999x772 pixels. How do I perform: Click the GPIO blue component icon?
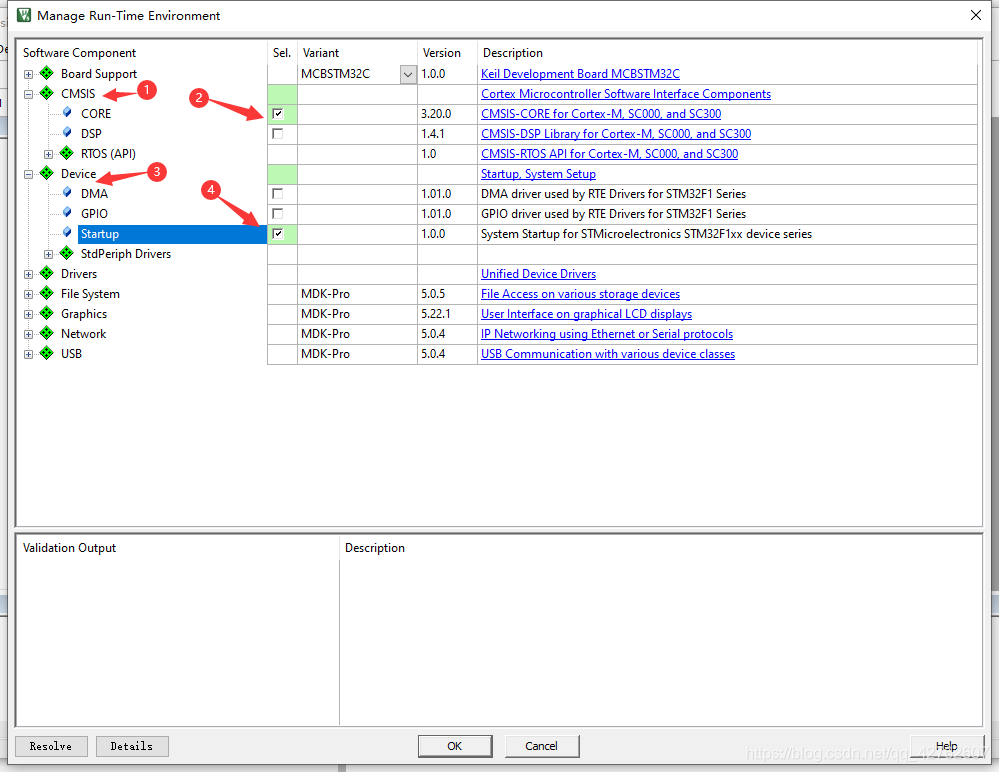pos(67,213)
